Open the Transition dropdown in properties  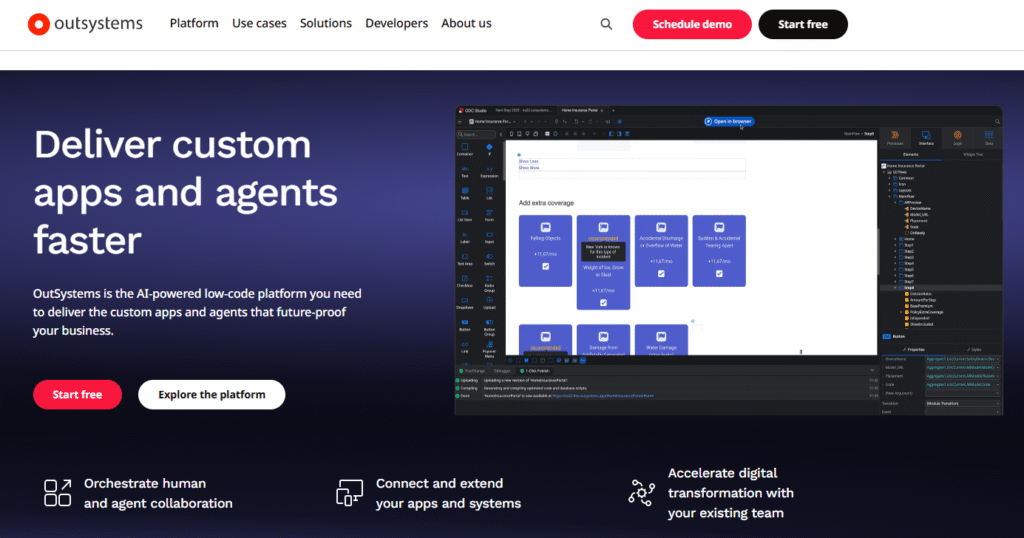(x=963, y=404)
